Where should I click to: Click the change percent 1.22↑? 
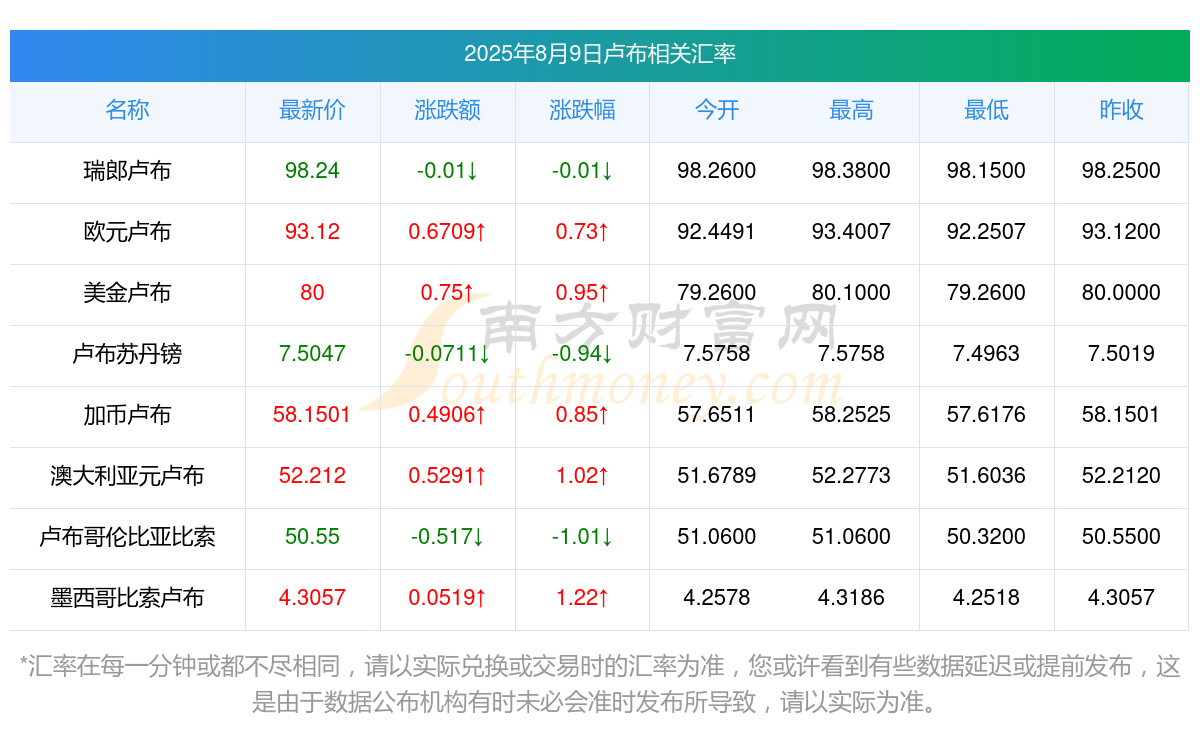coord(583,598)
